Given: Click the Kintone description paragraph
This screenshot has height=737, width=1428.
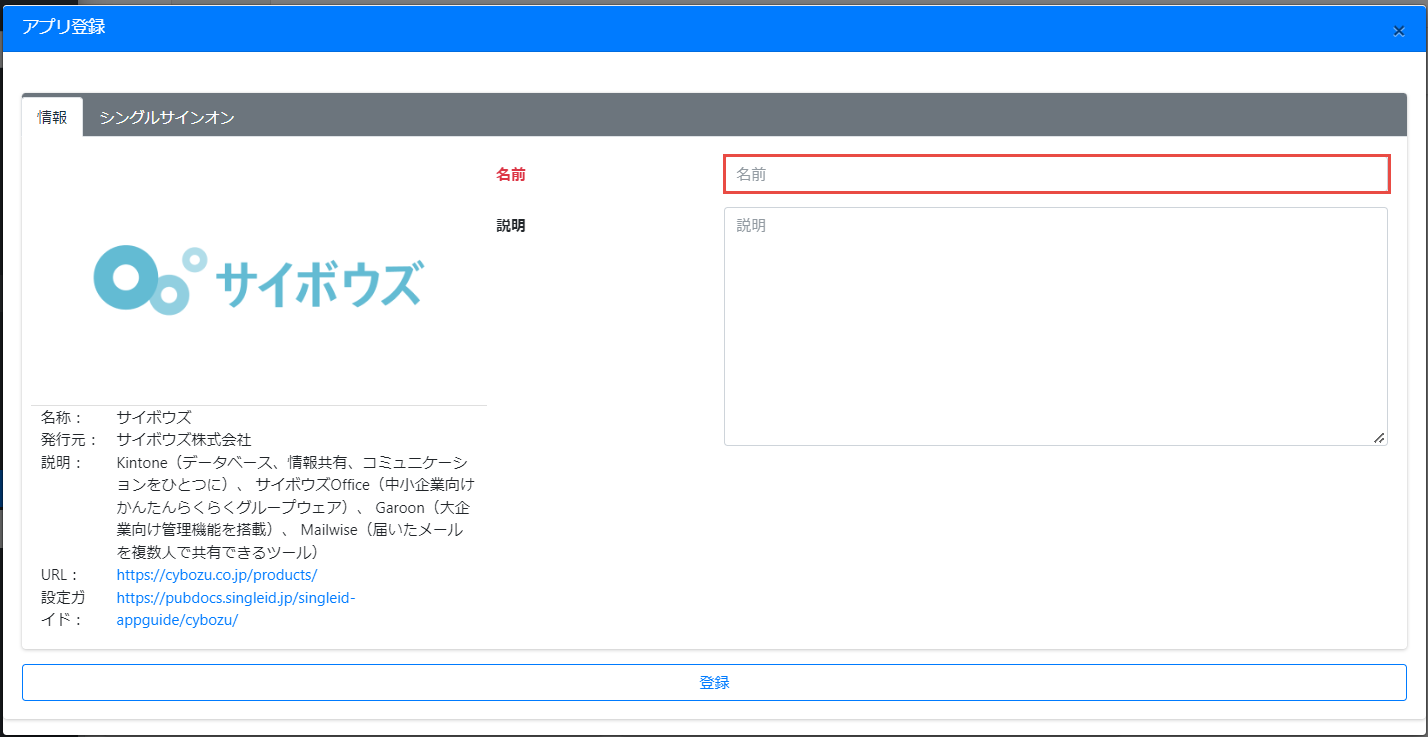Looking at the screenshot, I should 295,507.
